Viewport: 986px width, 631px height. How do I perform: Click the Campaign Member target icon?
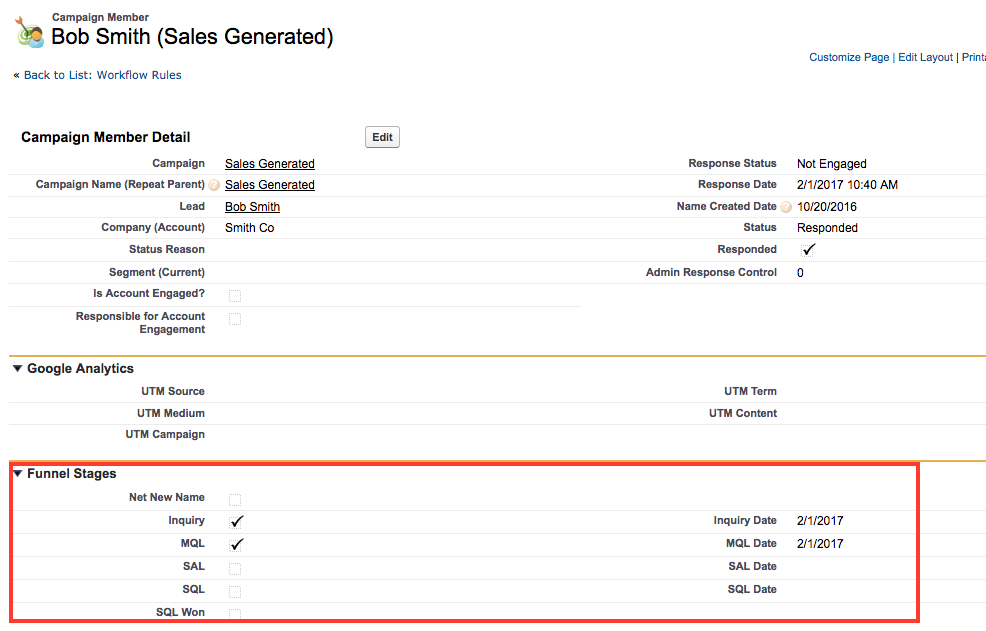[29, 32]
